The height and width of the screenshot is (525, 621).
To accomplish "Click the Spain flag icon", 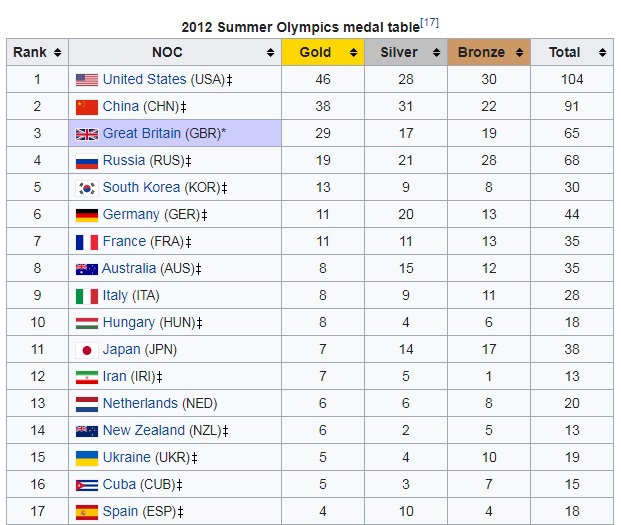I will coord(86,512).
